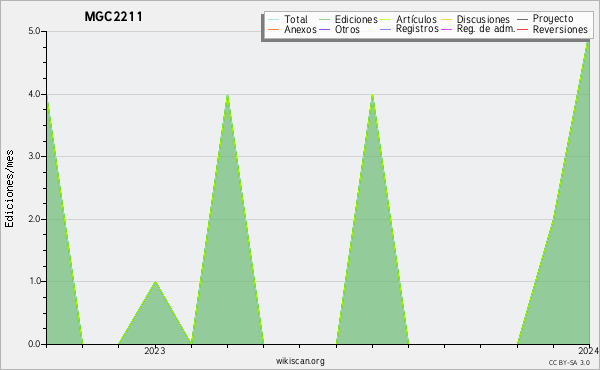Select the Reg. de adm. legend label

486,29
